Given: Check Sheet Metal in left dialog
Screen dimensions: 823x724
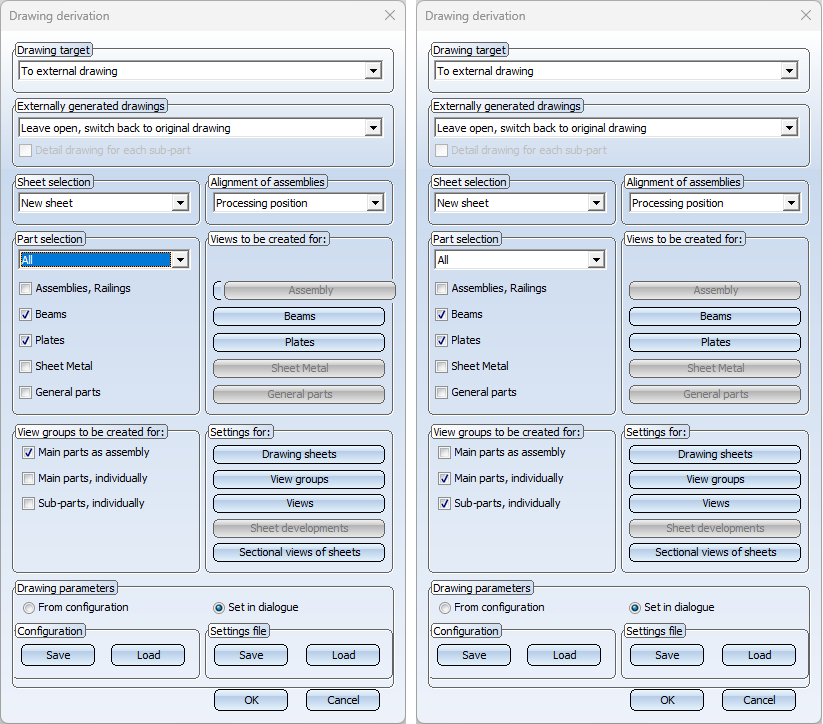Looking at the screenshot, I should pyautogui.click(x=25, y=366).
